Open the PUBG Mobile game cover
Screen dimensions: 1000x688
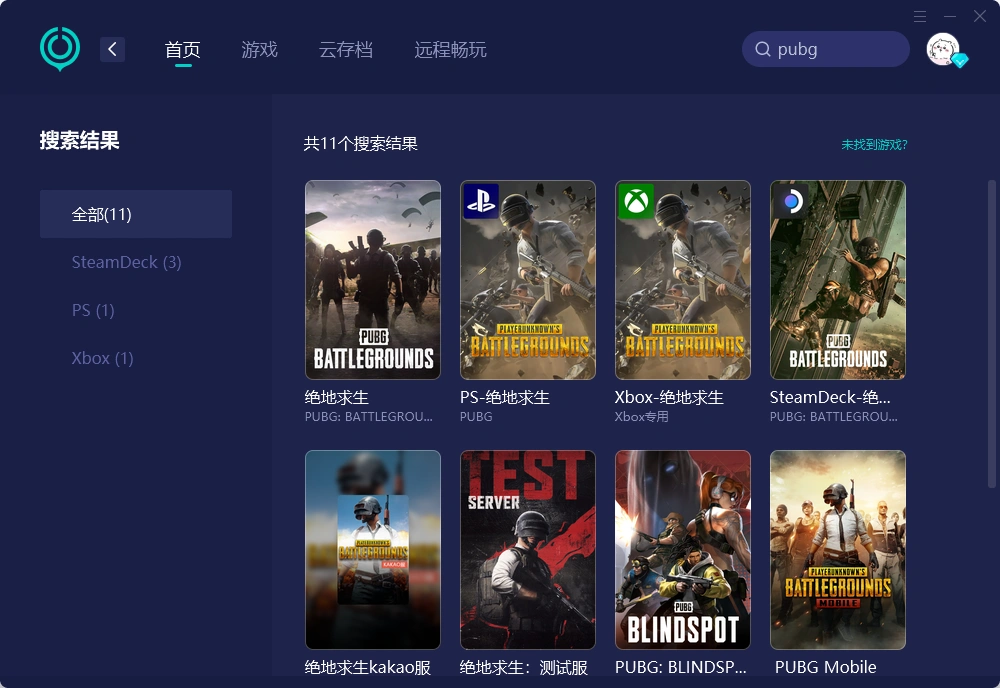[x=838, y=550]
